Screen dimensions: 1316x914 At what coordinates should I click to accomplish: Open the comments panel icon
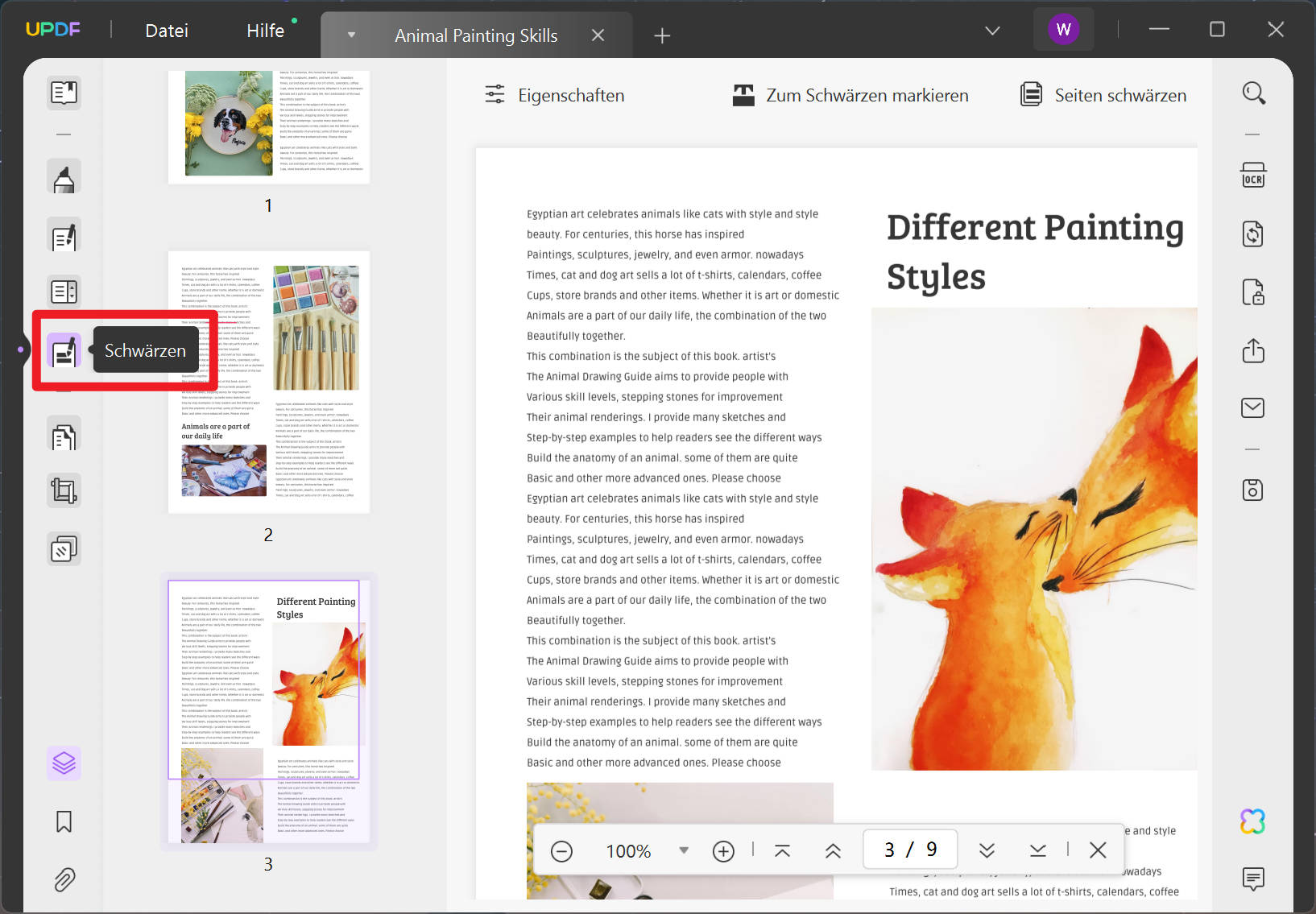point(1253,879)
